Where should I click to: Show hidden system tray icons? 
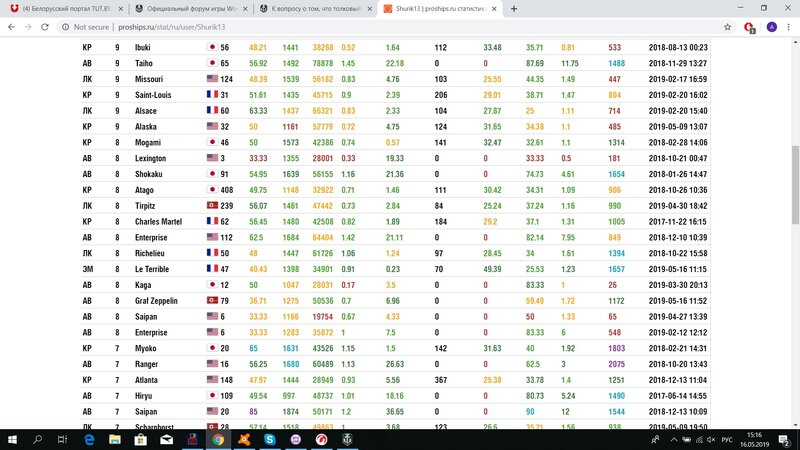(x=673, y=439)
